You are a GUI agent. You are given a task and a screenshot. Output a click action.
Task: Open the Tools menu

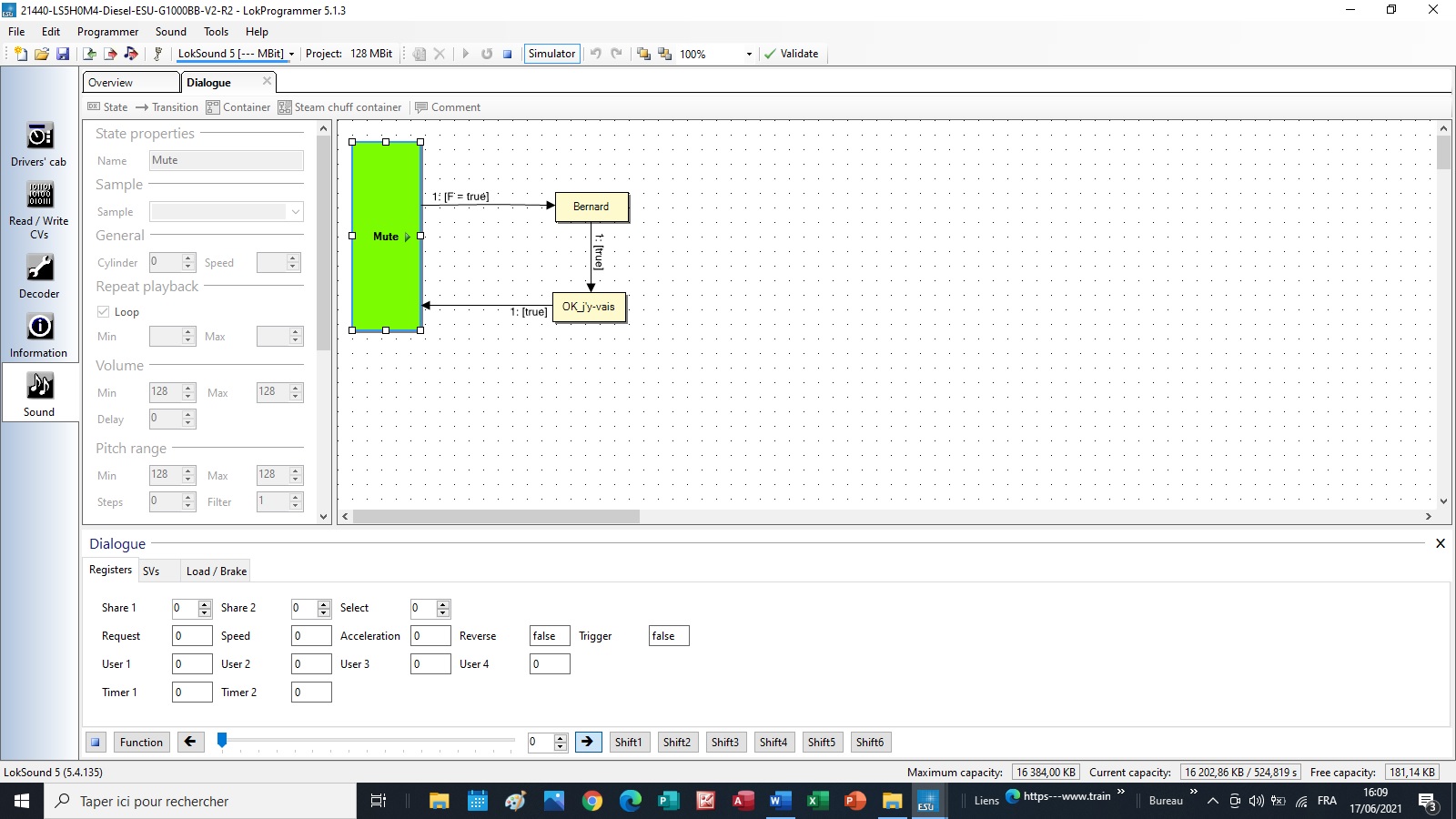tap(217, 31)
